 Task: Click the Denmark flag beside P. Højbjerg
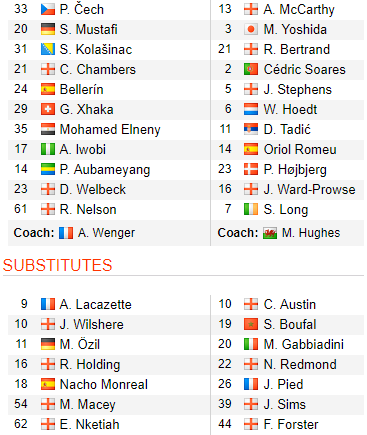(x=251, y=169)
